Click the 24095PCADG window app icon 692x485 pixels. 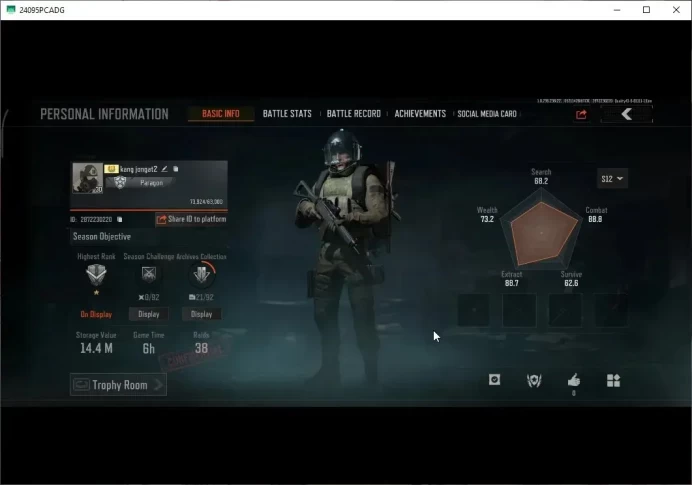point(11,10)
